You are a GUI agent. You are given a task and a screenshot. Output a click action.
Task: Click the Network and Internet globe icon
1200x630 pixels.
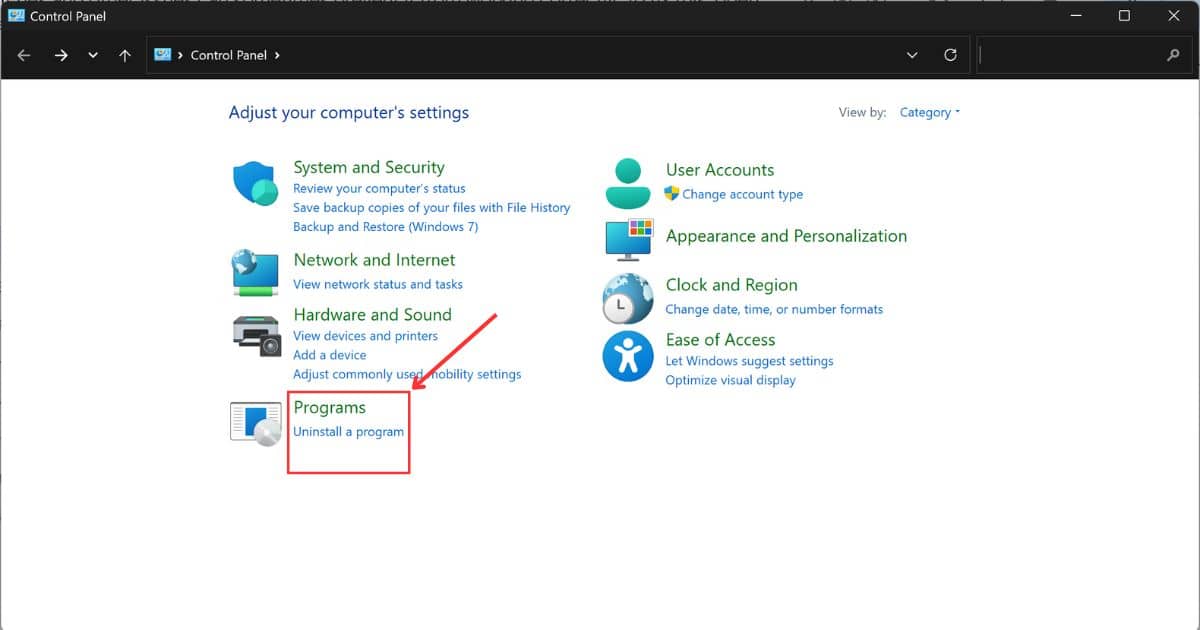click(x=255, y=272)
